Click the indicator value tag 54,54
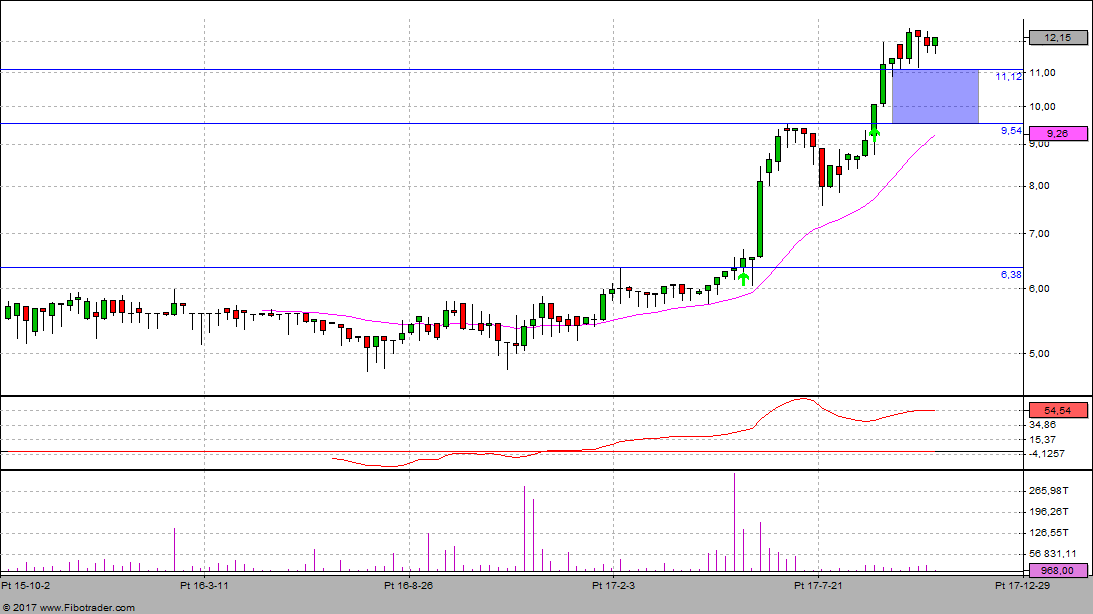This screenshot has width=1093, height=614. [x=1057, y=410]
